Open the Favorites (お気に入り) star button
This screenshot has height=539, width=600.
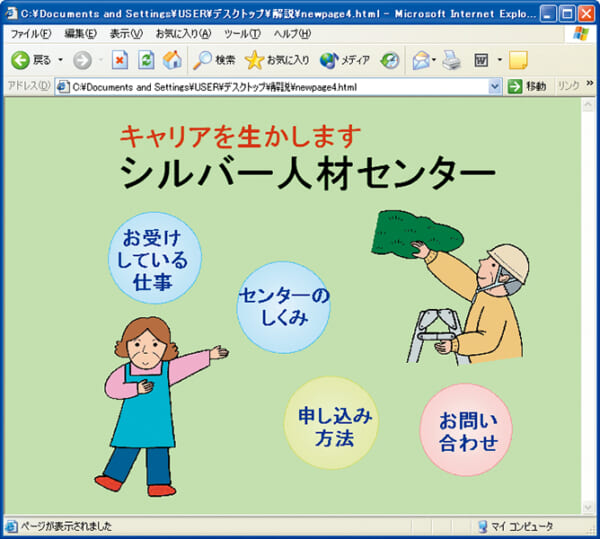(277, 60)
